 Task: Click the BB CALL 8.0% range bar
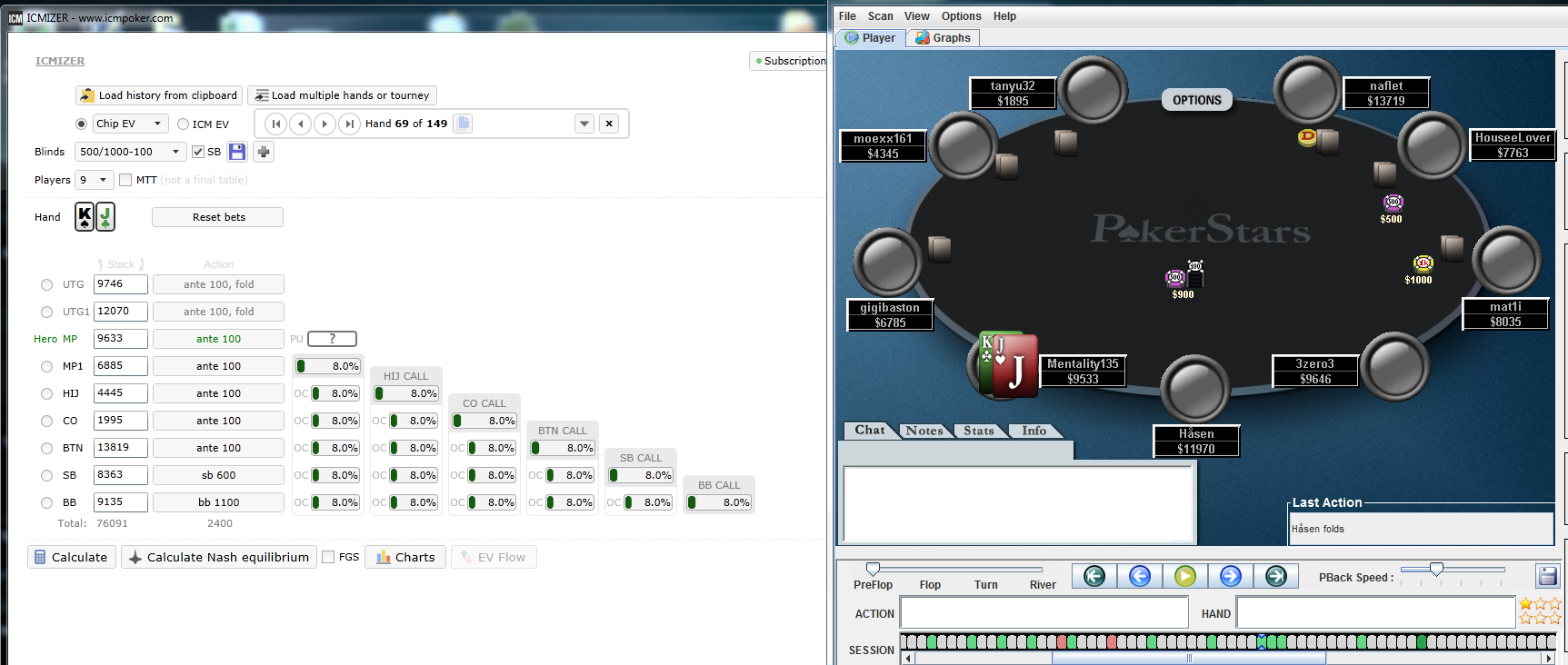tap(718, 502)
